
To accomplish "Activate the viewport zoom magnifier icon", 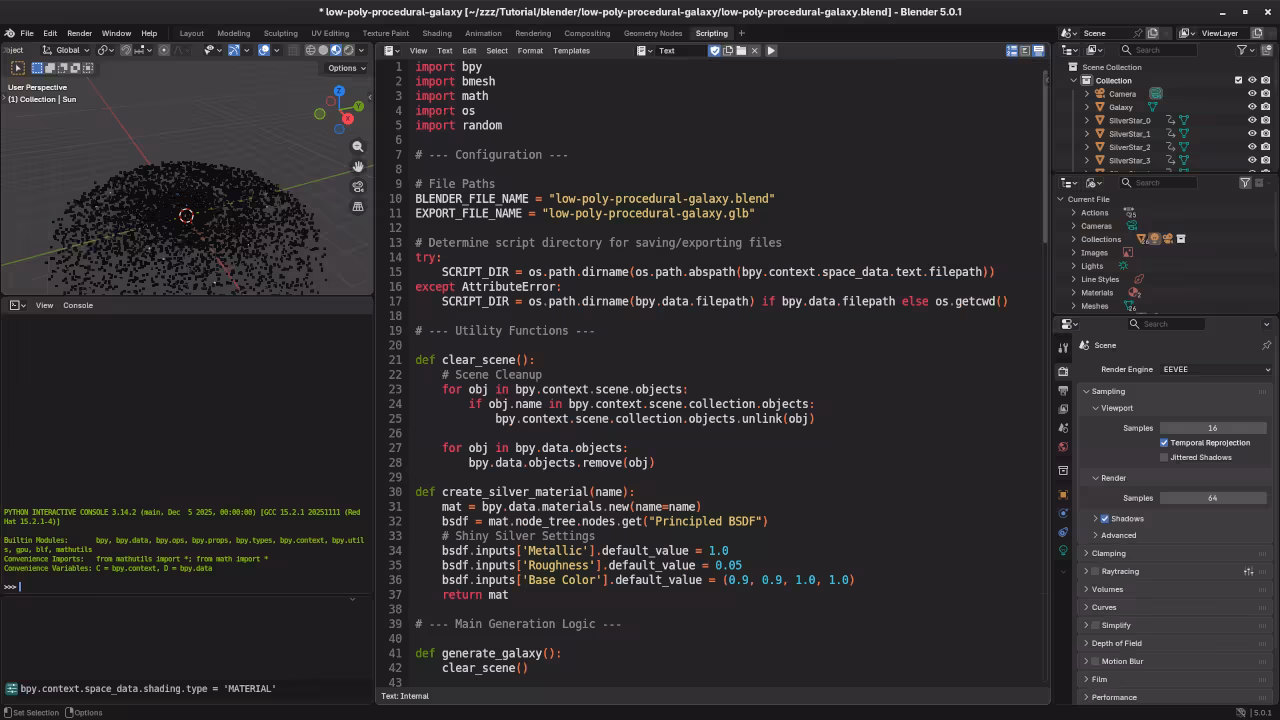I will 358,146.
